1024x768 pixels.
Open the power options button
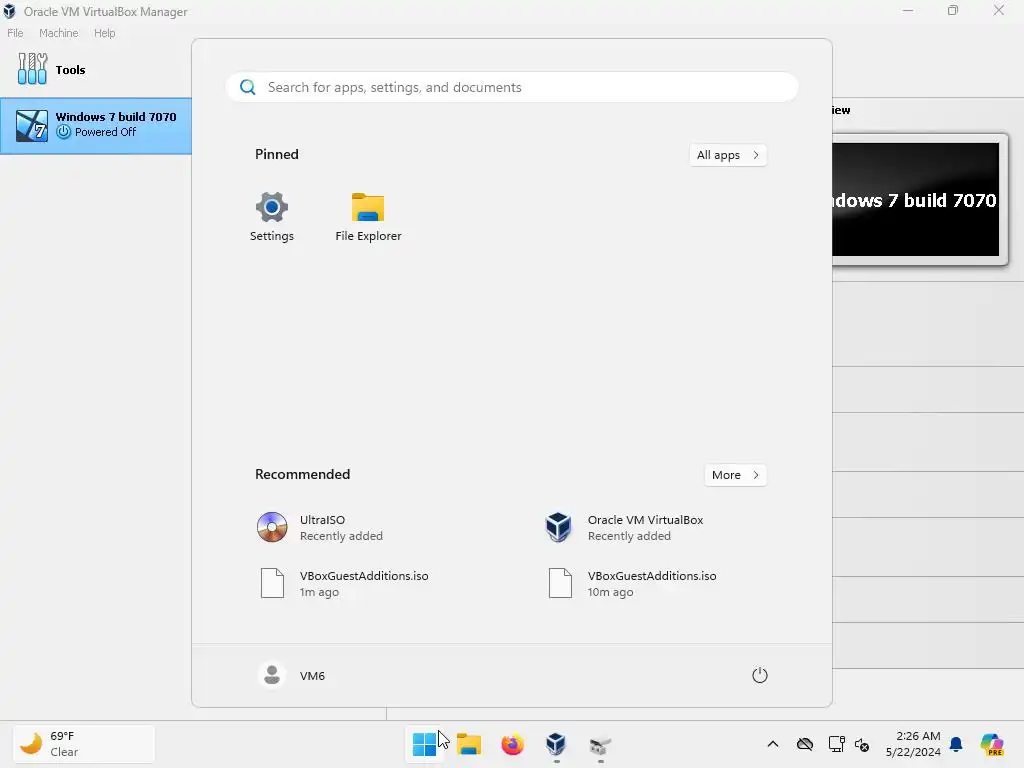(760, 675)
